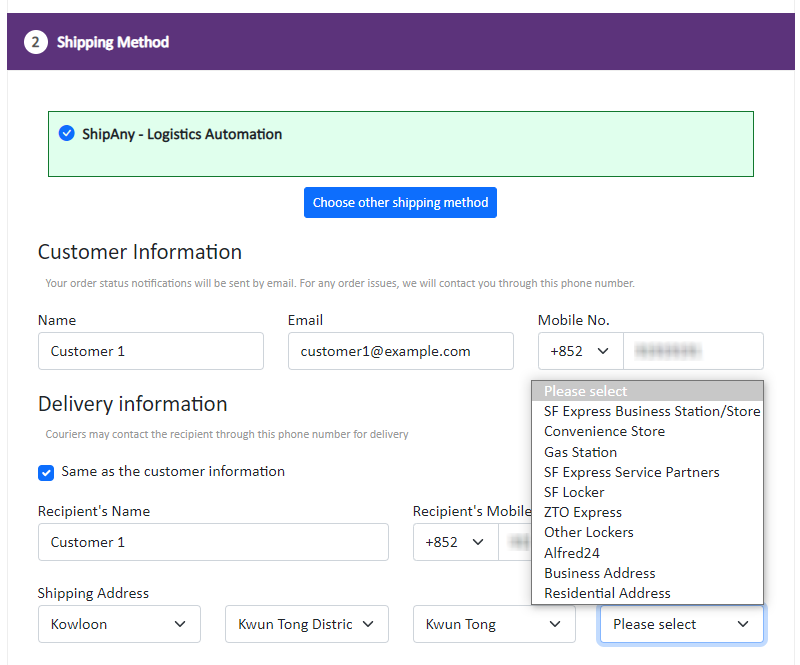
Task: Select Alfred24 from the dropdown list
Action: click(x=647, y=553)
